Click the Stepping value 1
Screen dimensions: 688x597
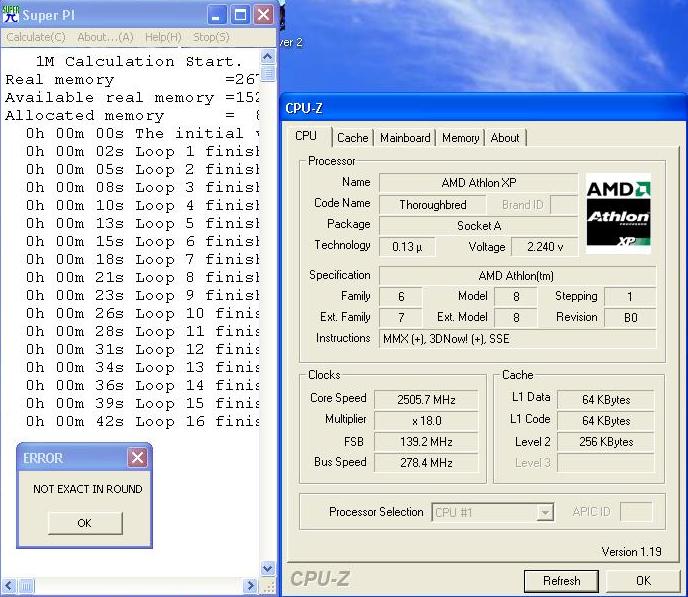click(x=630, y=297)
